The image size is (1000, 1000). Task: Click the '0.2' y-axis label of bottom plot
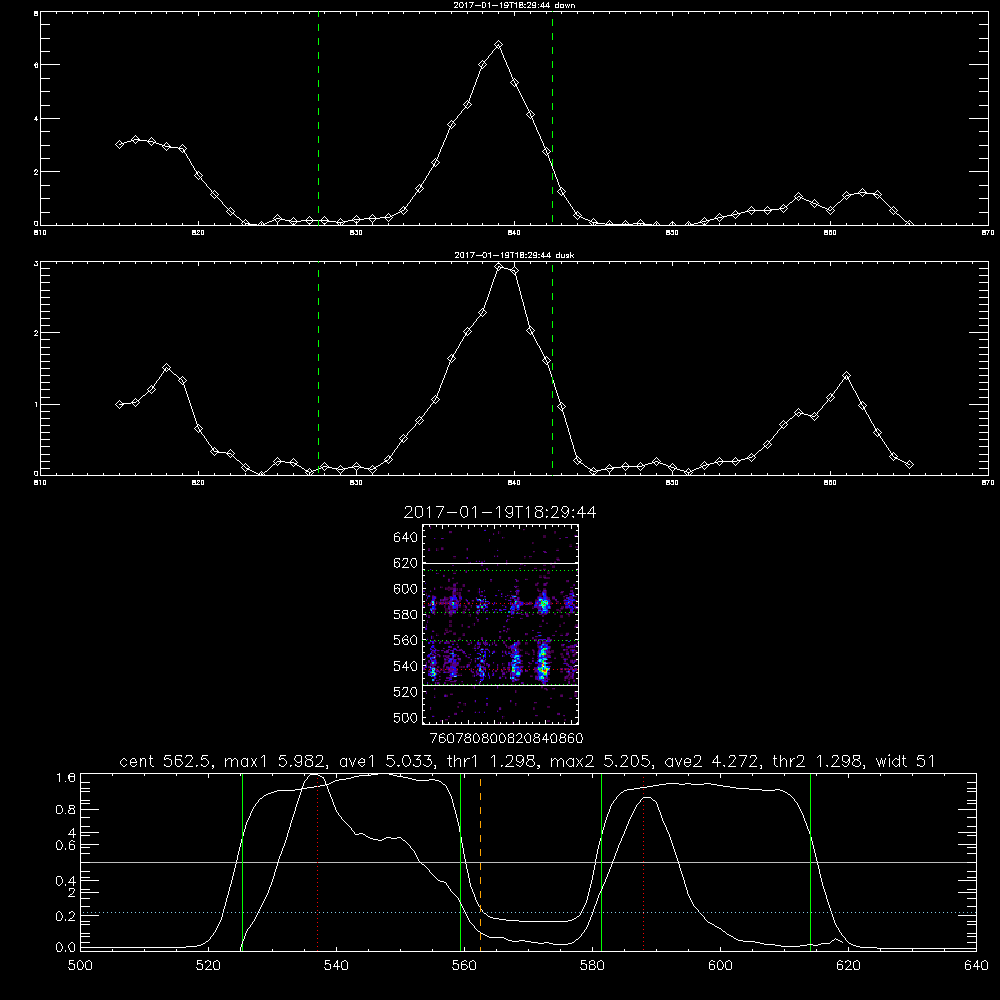(x=66, y=916)
